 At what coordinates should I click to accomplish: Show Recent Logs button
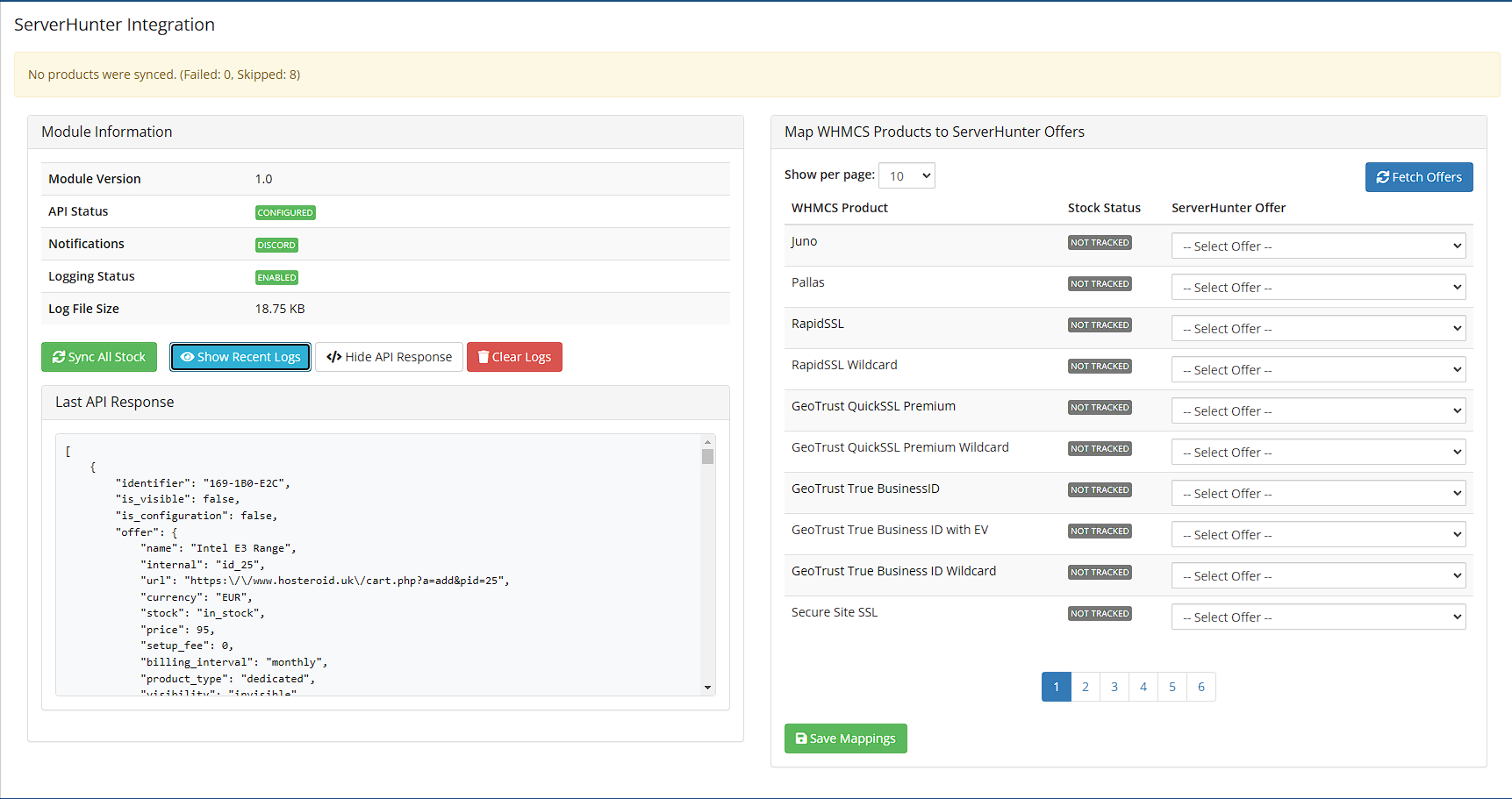pos(240,357)
